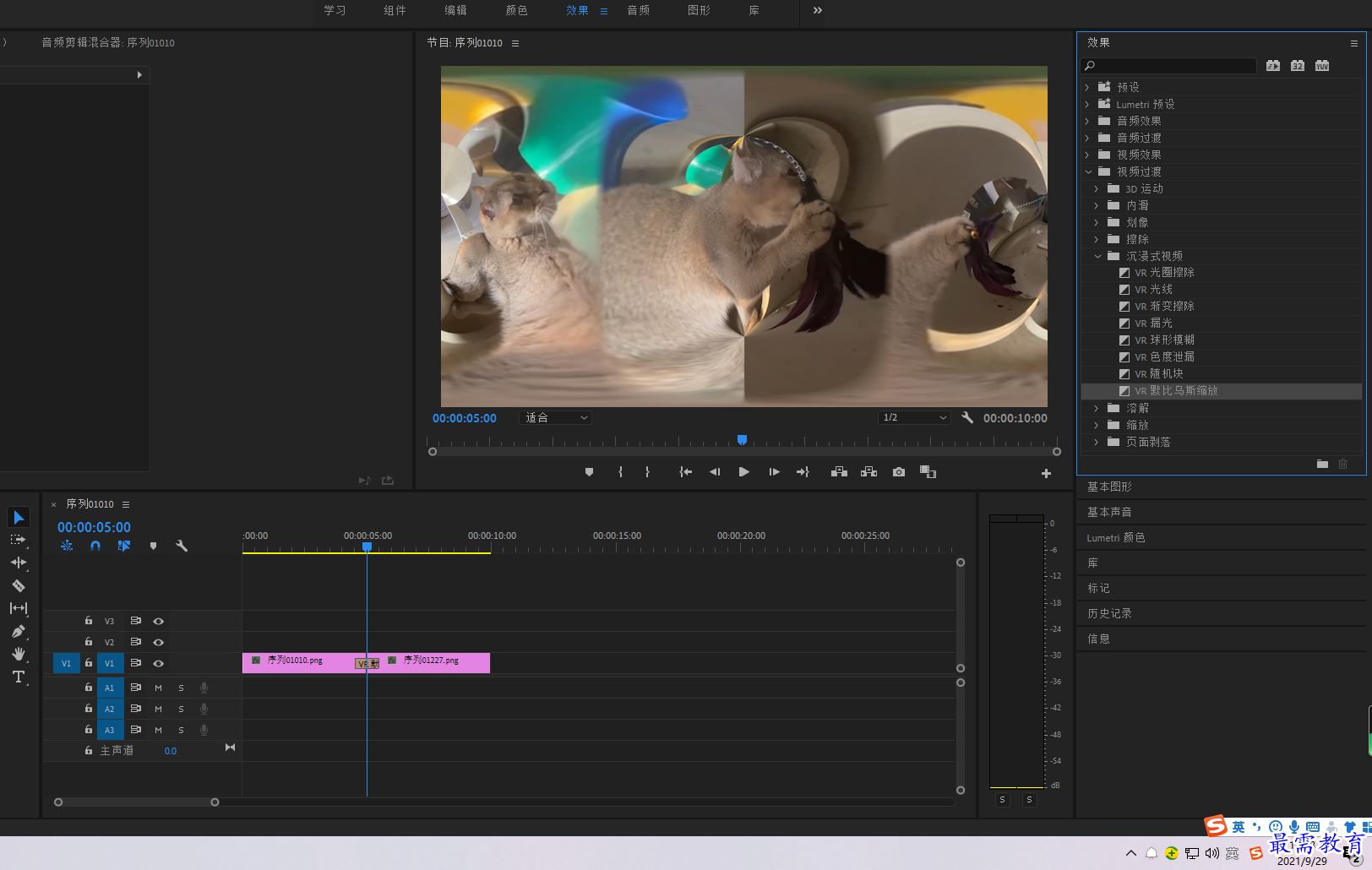Toggle snap in the timeline
1372x870 pixels.
[95, 546]
